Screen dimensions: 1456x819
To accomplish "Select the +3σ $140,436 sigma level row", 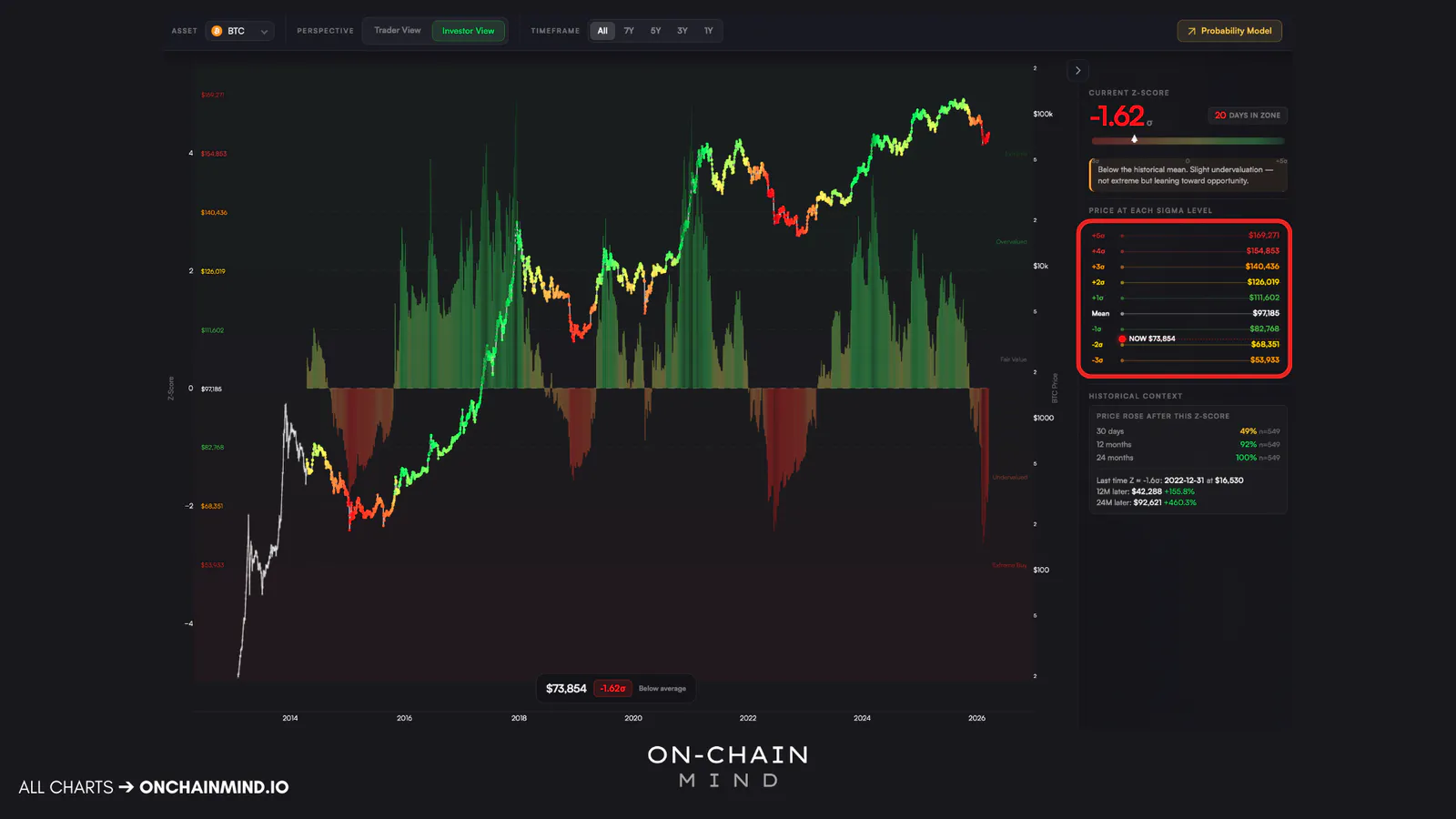I will pos(1185,267).
